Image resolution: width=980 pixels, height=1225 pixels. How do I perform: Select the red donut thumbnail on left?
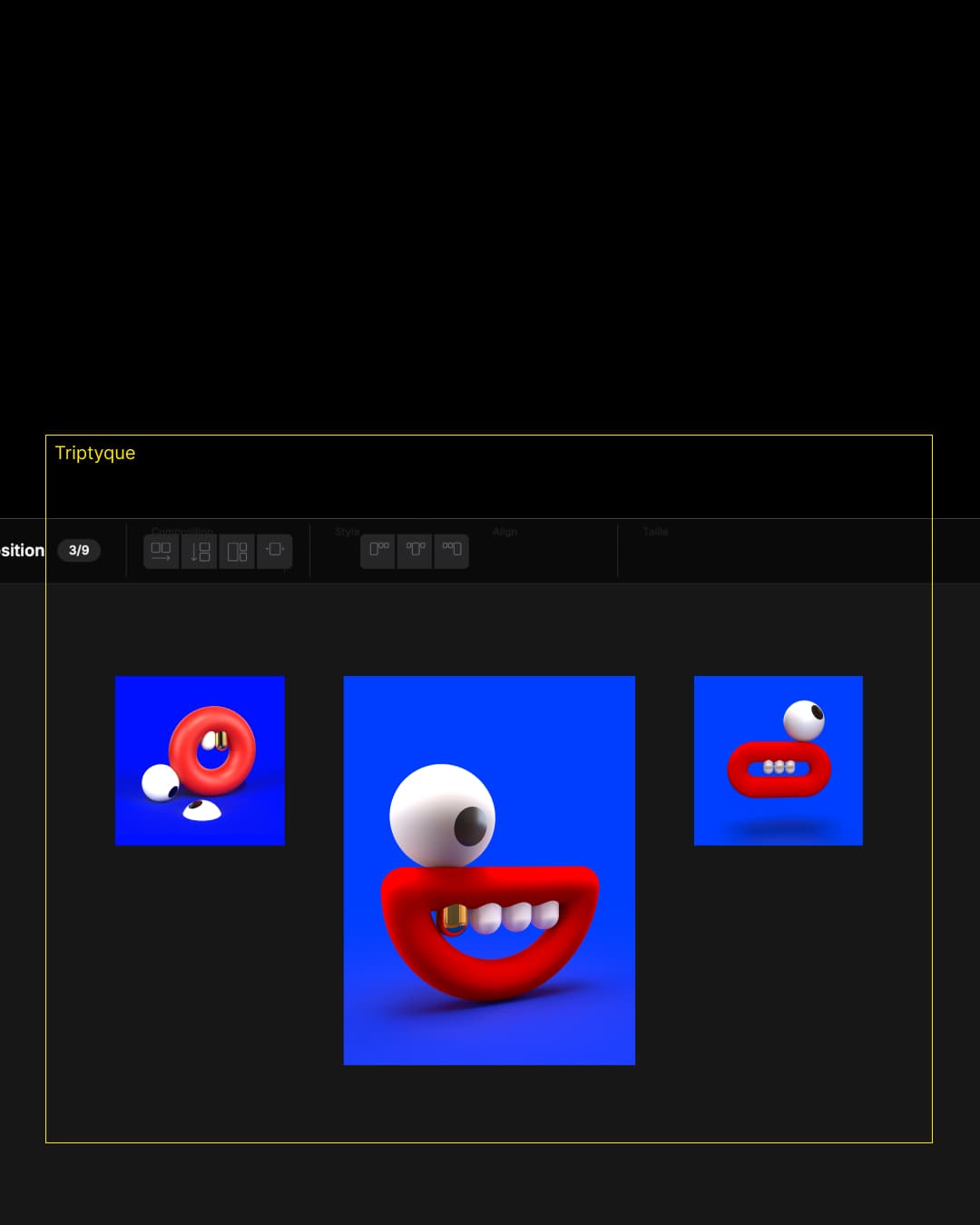(200, 760)
